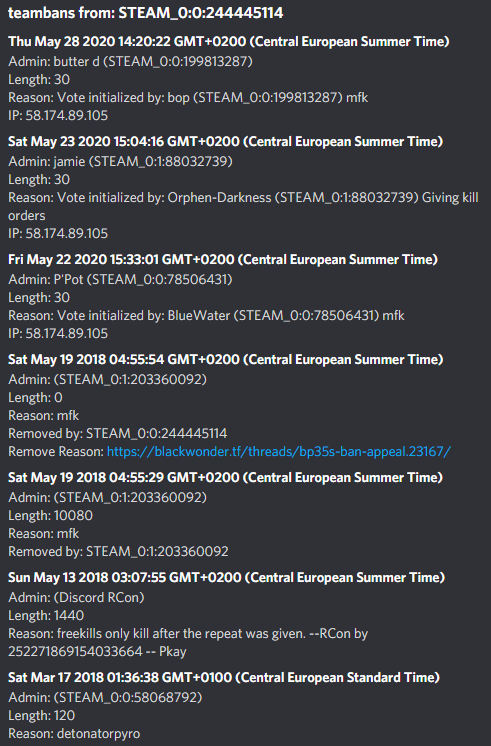Click the BlueWater vote reason line
491x746 pixels.
tap(206, 315)
